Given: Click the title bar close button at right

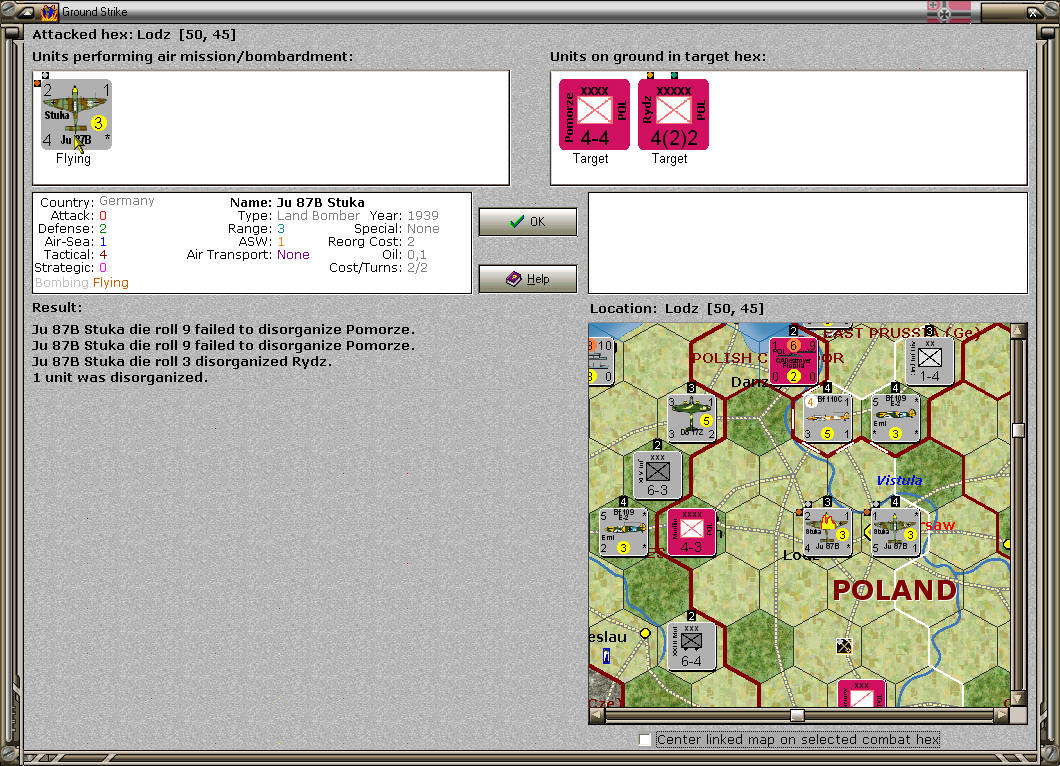Looking at the screenshot, I should [x=1034, y=11].
